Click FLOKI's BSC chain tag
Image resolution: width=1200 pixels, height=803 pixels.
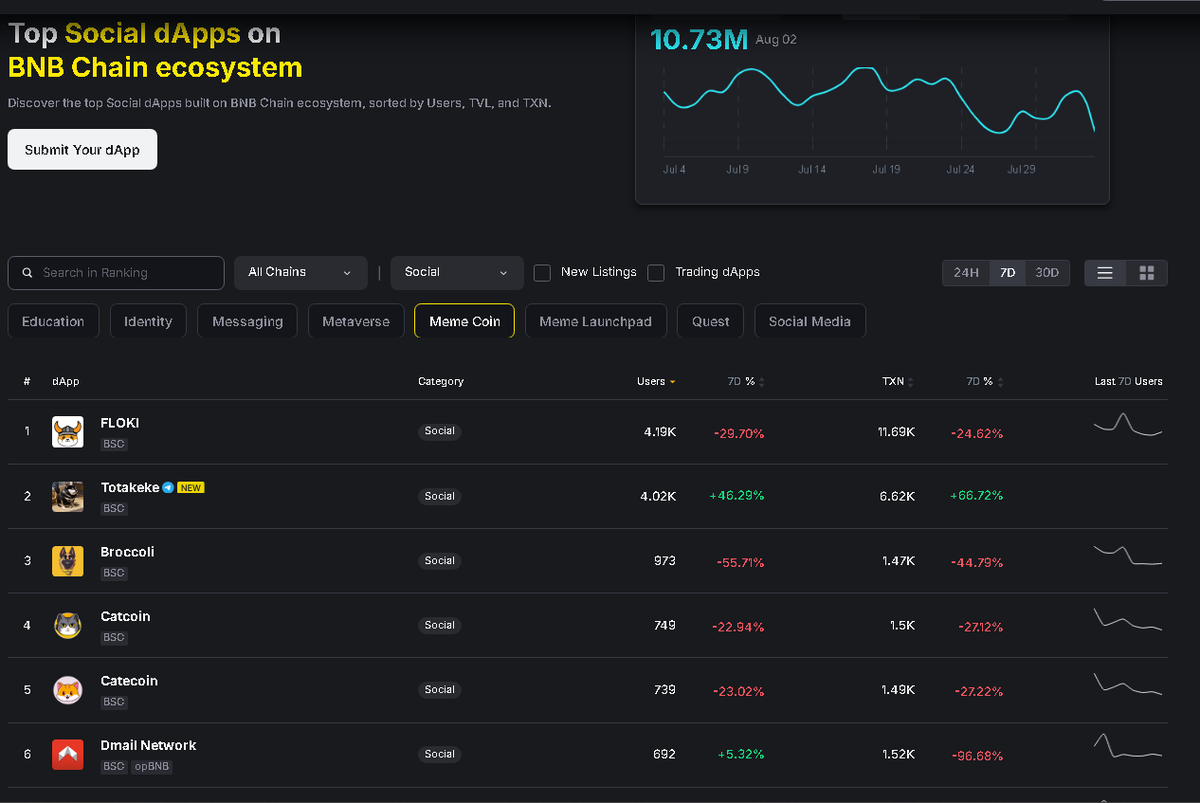pos(114,444)
